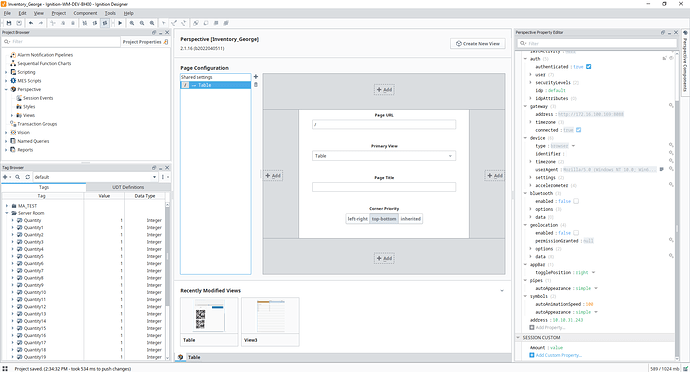Click grid icon in bottom-left status bar

click(5, 368)
